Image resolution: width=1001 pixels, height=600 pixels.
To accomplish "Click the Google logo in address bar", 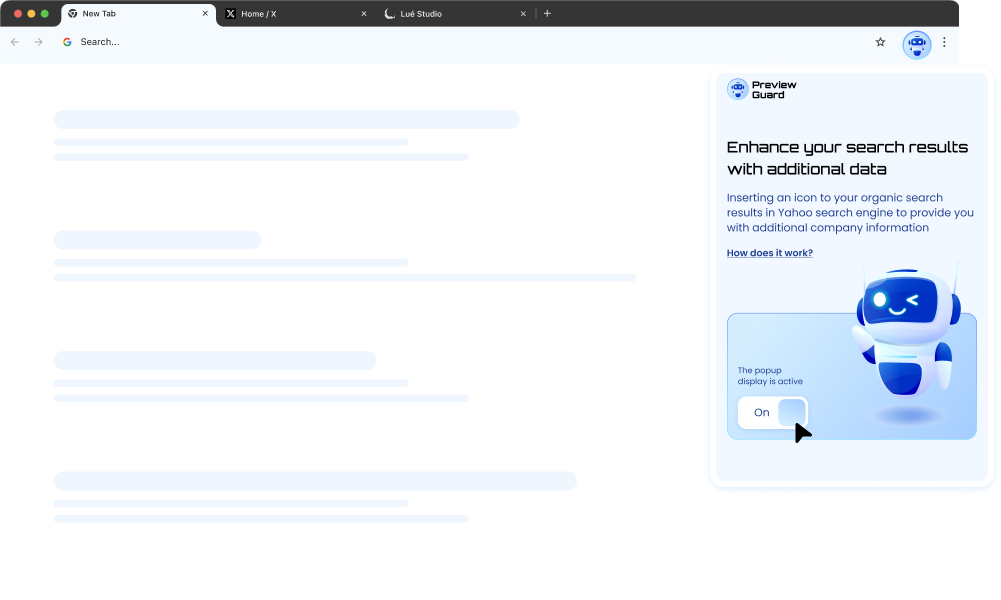I will tap(67, 42).
